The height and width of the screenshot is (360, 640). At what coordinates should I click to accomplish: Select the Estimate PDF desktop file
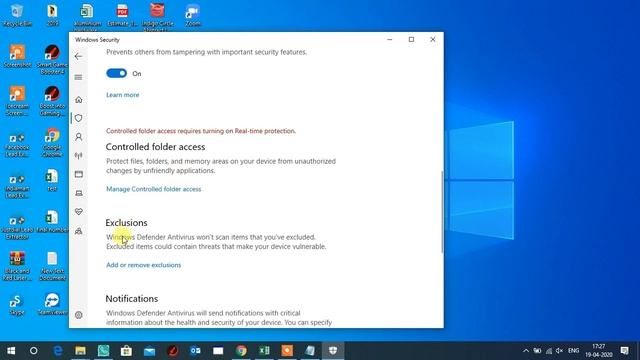[122, 15]
